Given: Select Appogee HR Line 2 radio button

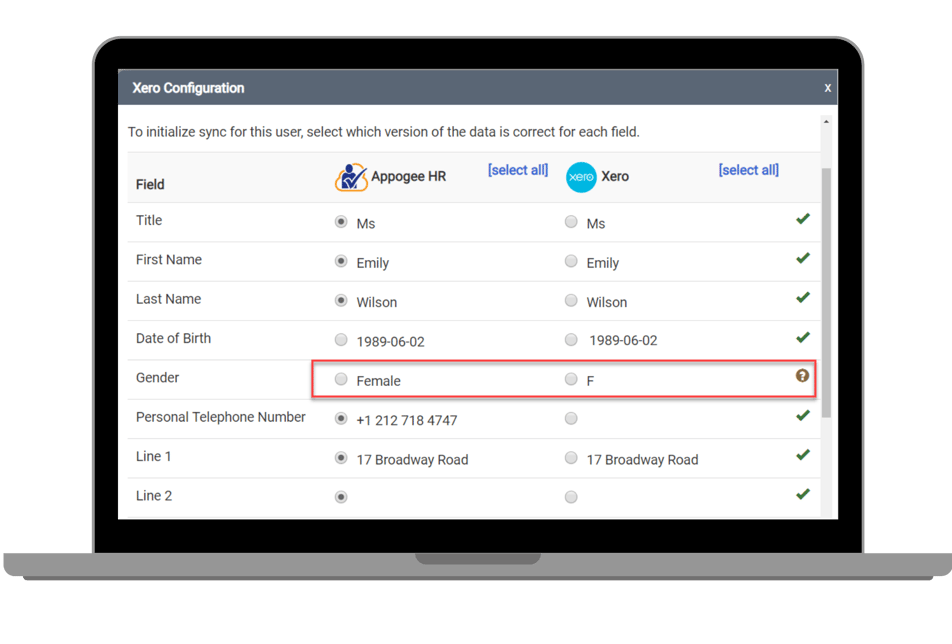Looking at the screenshot, I should pos(341,497).
